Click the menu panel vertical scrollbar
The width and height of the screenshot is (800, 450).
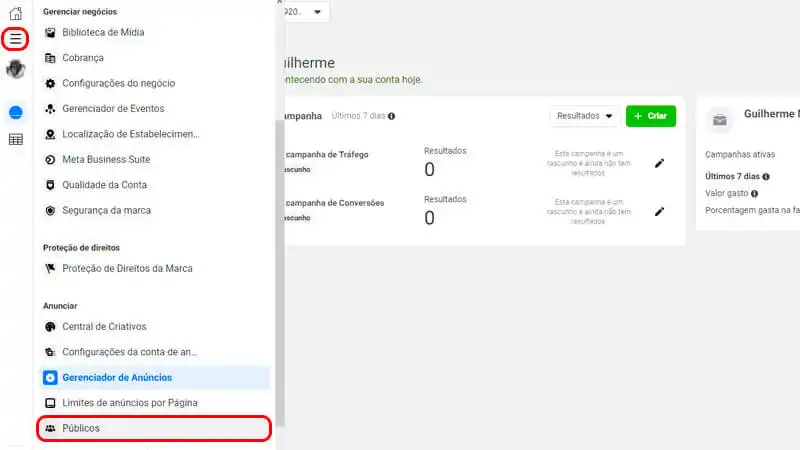pyautogui.click(x=280, y=273)
